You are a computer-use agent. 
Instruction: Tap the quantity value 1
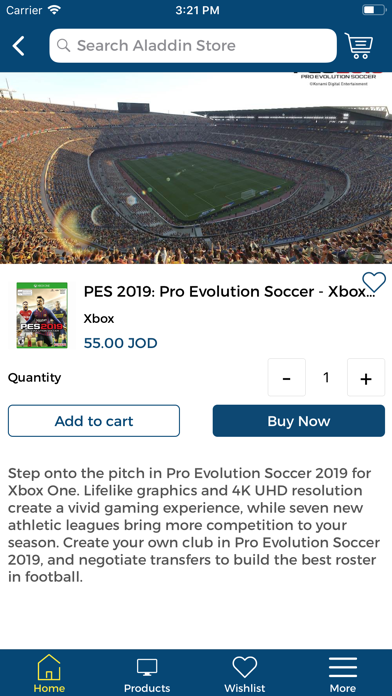click(x=326, y=377)
